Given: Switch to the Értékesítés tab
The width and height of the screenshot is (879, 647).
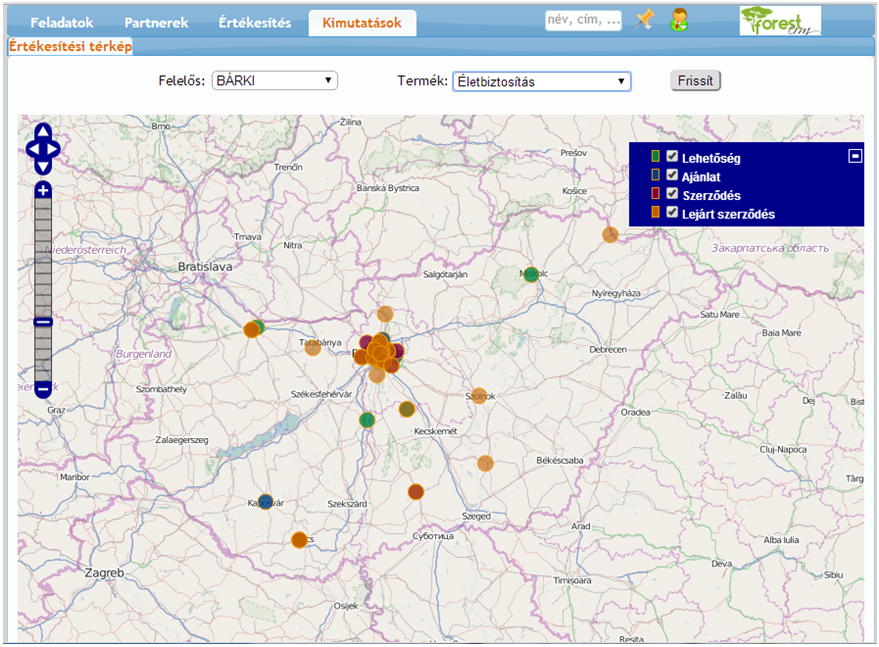Looking at the screenshot, I should pos(255,23).
